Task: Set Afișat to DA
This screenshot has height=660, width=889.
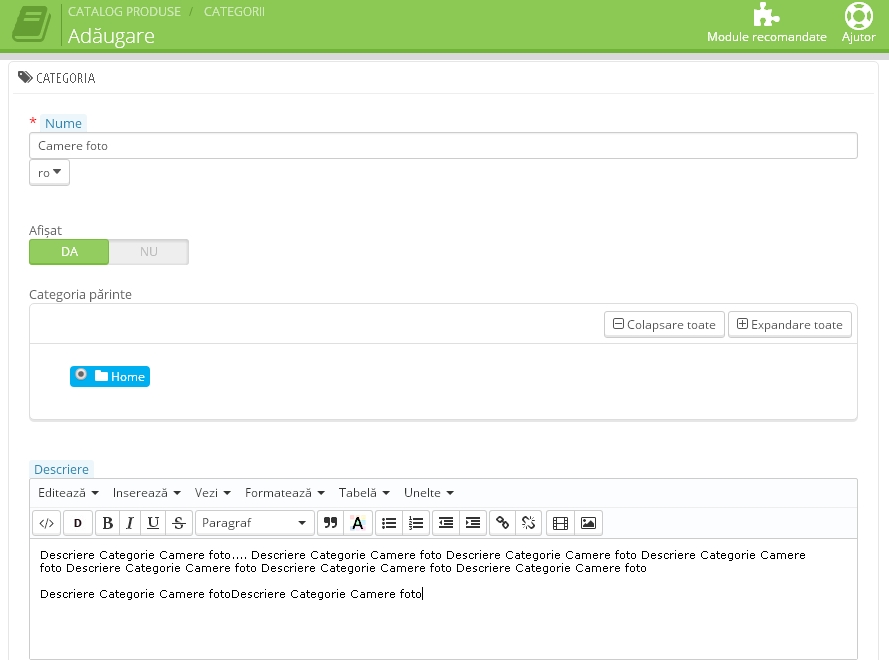Action: [x=69, y=252]
